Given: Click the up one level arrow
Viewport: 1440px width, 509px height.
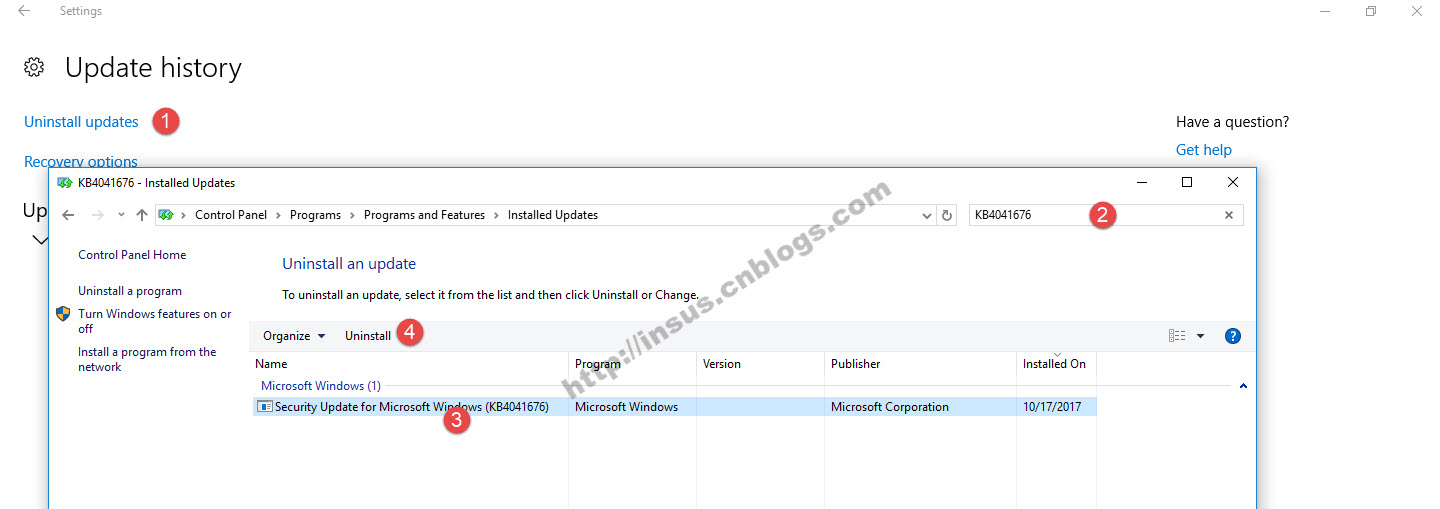Looking at the screenshot, I should (142, 215).
